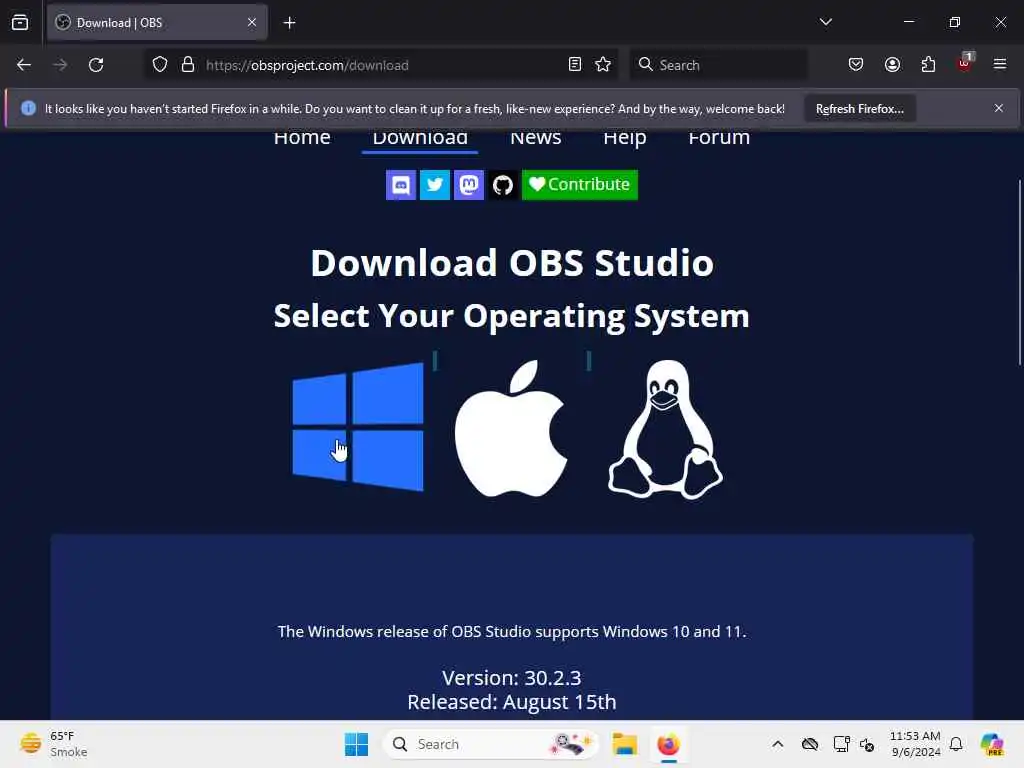Show hidden system tray icons
This screenshot has height=768, width=1024.
778,744
